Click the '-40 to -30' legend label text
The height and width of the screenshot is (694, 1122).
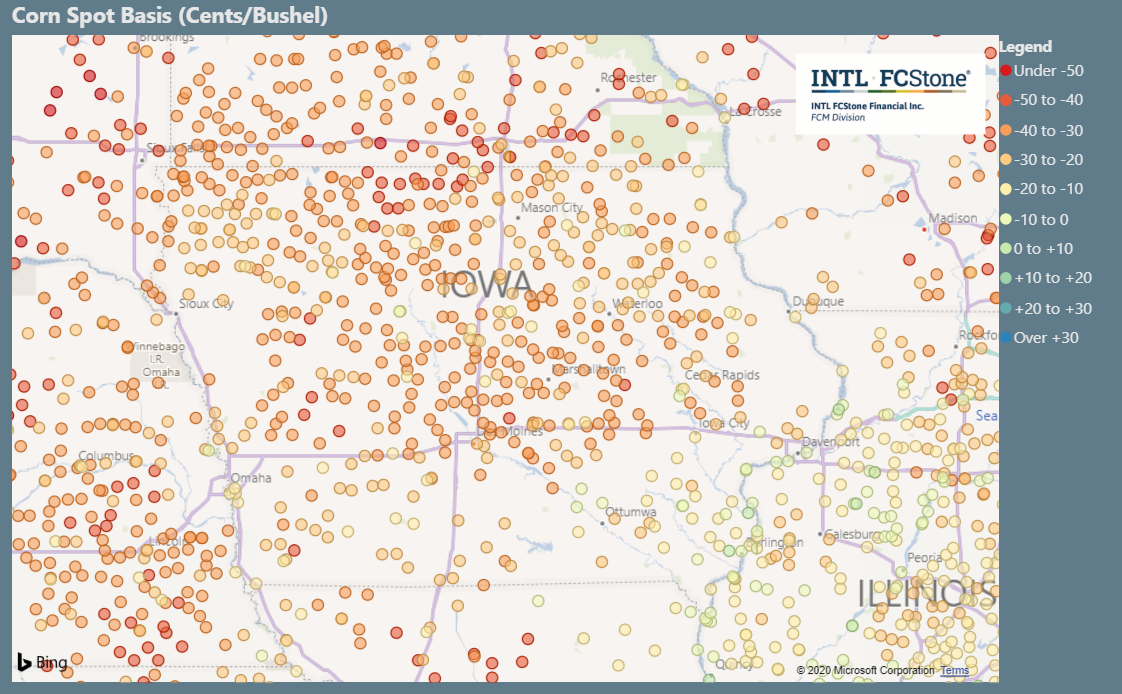[1048, 130]
